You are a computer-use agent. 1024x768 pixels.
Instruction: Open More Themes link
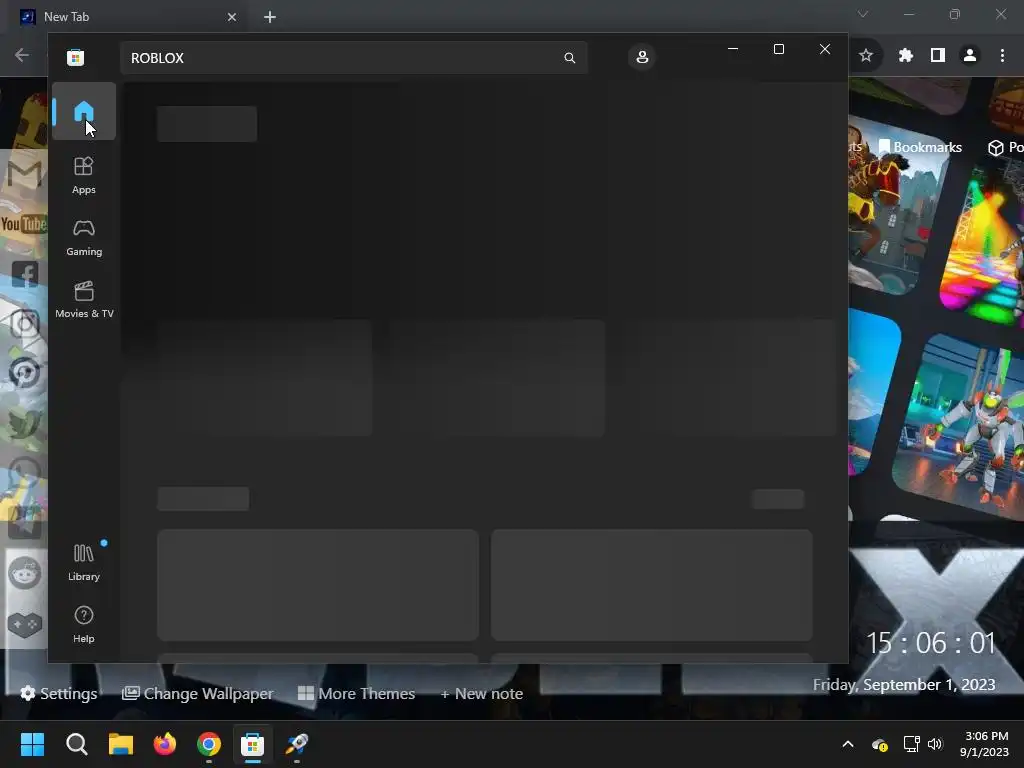tap(357, 694)
